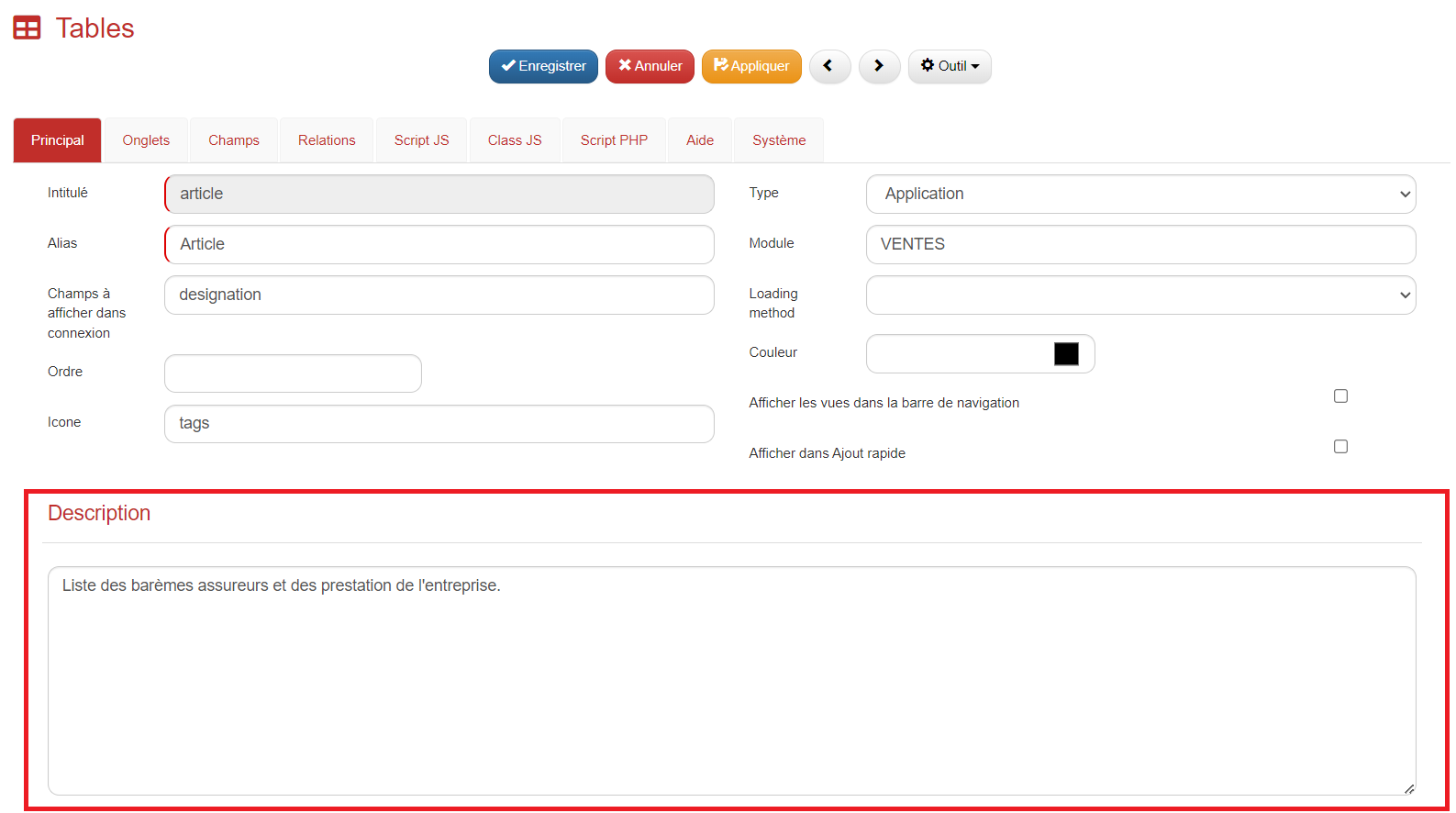Image resolution: width=1456 pixels, height=813 pixels.
Task: Expand the Type dropdown showing Application
Action: [x=1140, y=194]
